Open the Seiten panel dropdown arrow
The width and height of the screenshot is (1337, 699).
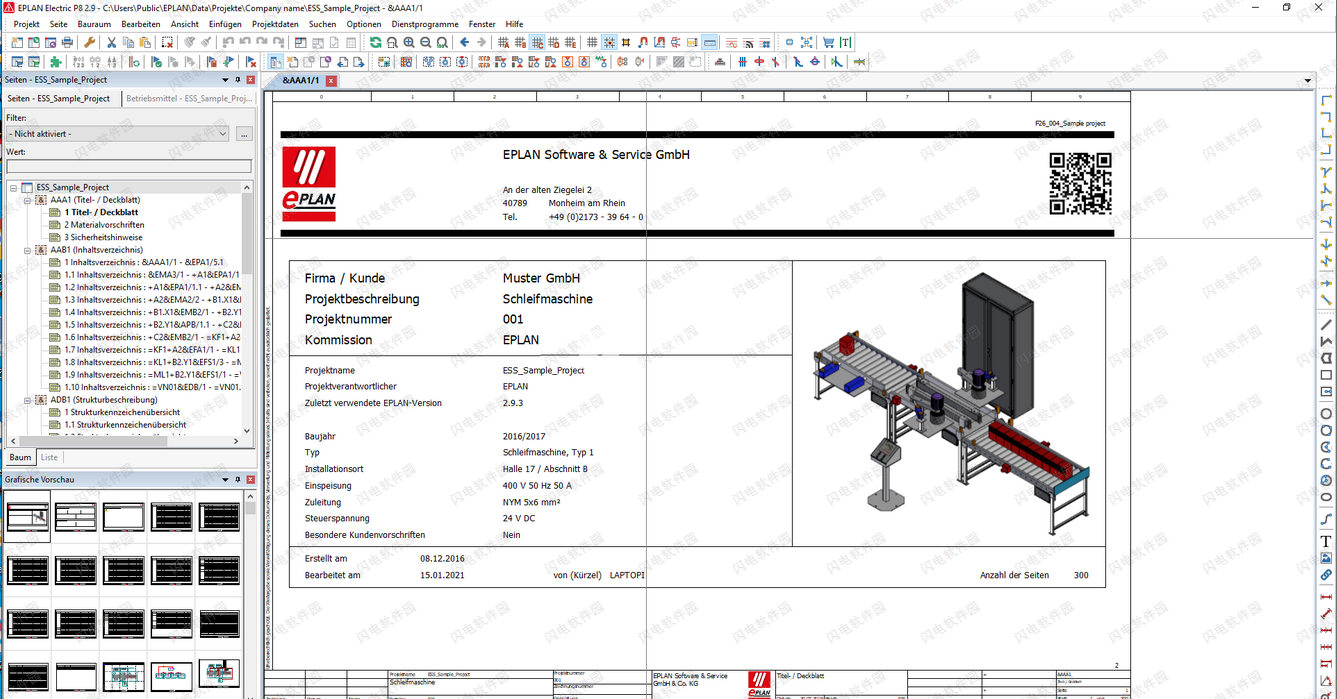pyautogui.click(x=223, y=80)
